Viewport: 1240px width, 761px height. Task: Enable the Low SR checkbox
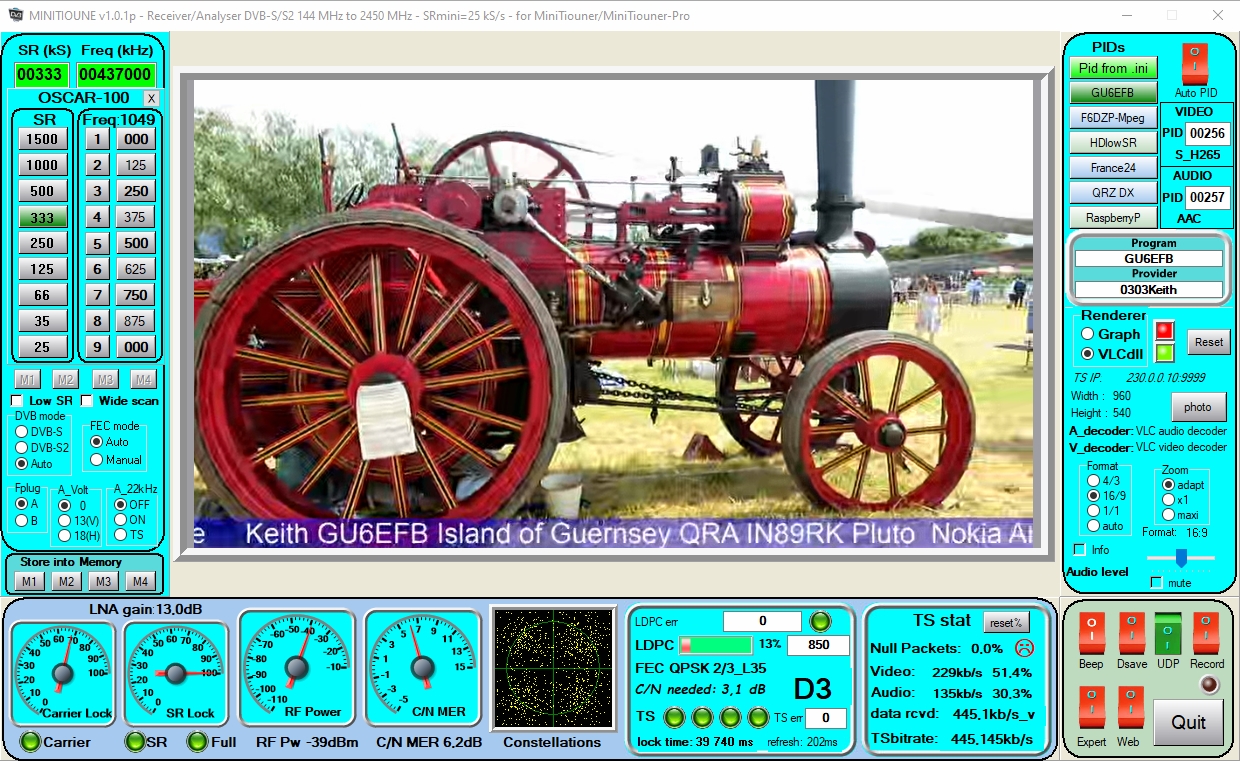(x=17, y=401)
